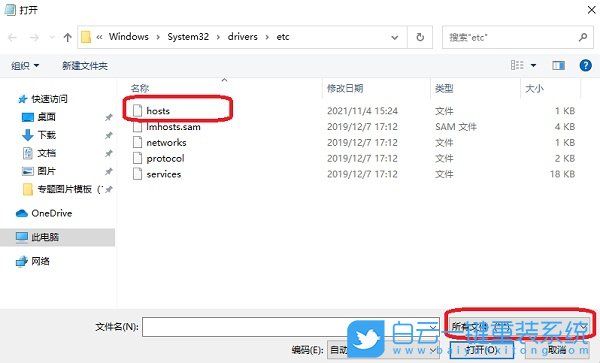Close the 打开 dialog window
Viewport: 600px width, 363px height.
tap(592, 10)
